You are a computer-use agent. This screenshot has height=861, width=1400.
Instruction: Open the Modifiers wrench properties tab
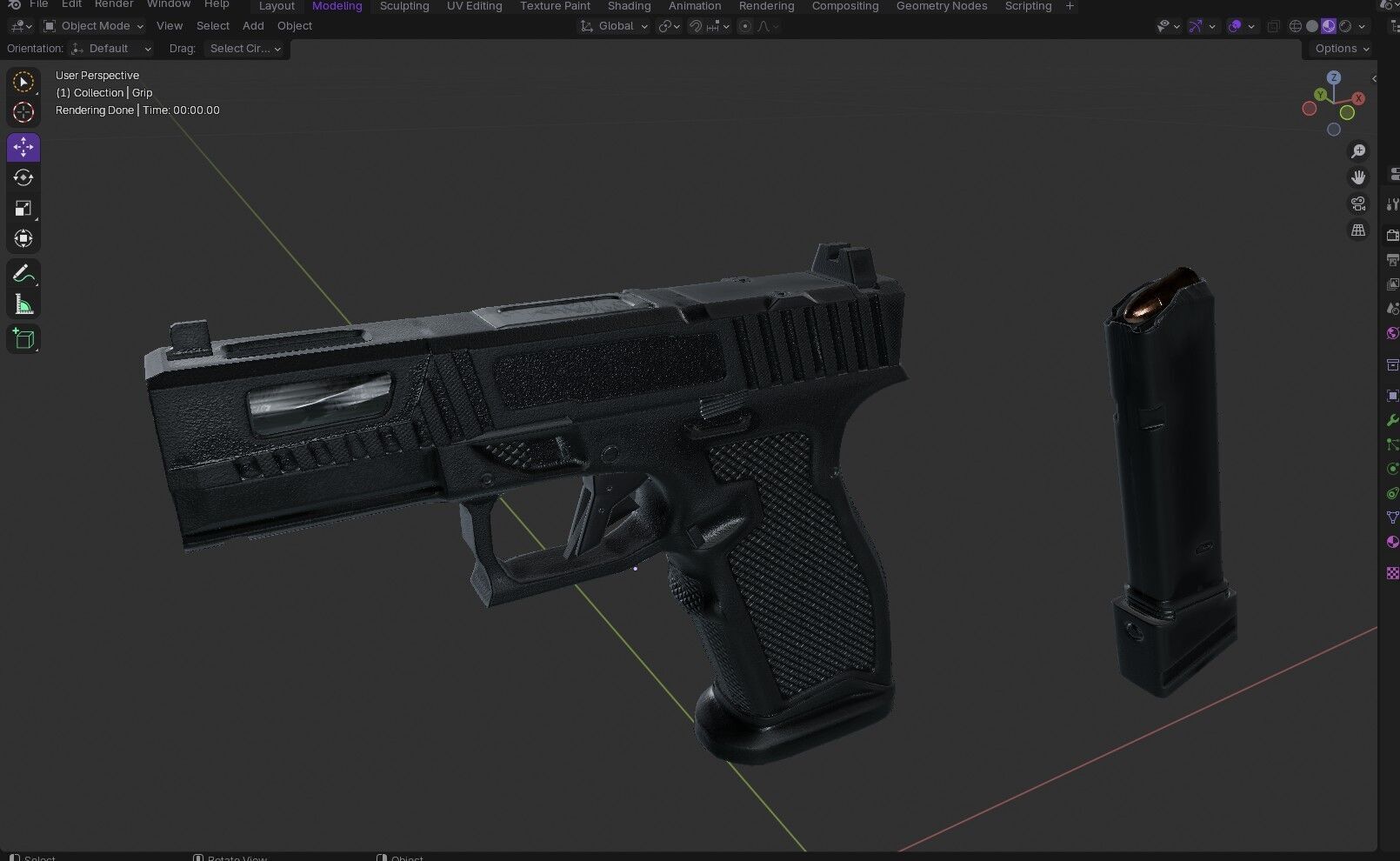tap(1392, 420)
